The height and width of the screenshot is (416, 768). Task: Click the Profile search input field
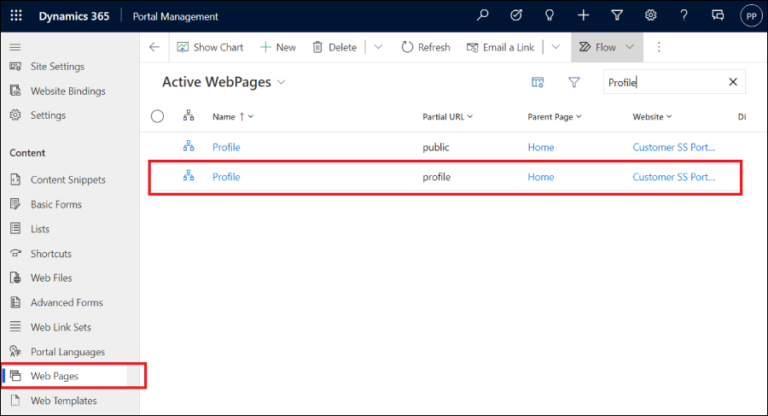tap(662, 83)
